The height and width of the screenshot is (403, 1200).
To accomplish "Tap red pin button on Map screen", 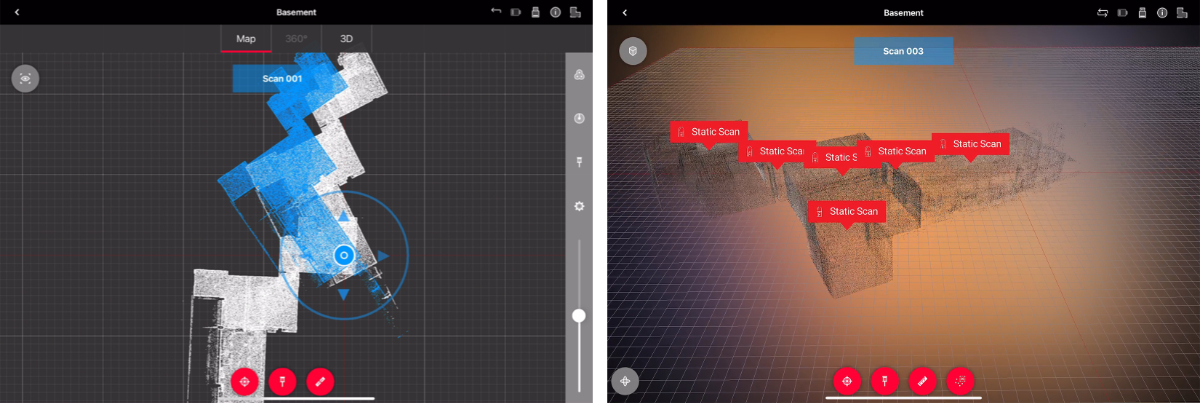I will coord(282,381).
